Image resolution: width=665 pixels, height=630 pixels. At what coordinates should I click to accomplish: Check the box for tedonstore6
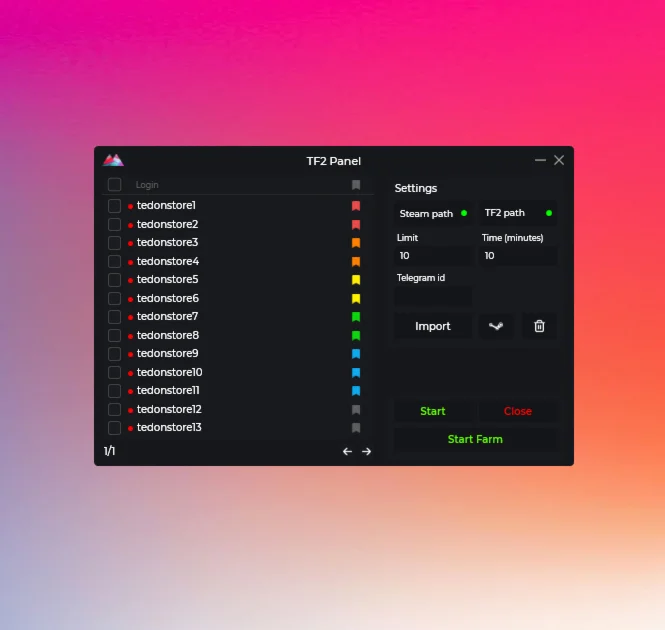(115, 299)
